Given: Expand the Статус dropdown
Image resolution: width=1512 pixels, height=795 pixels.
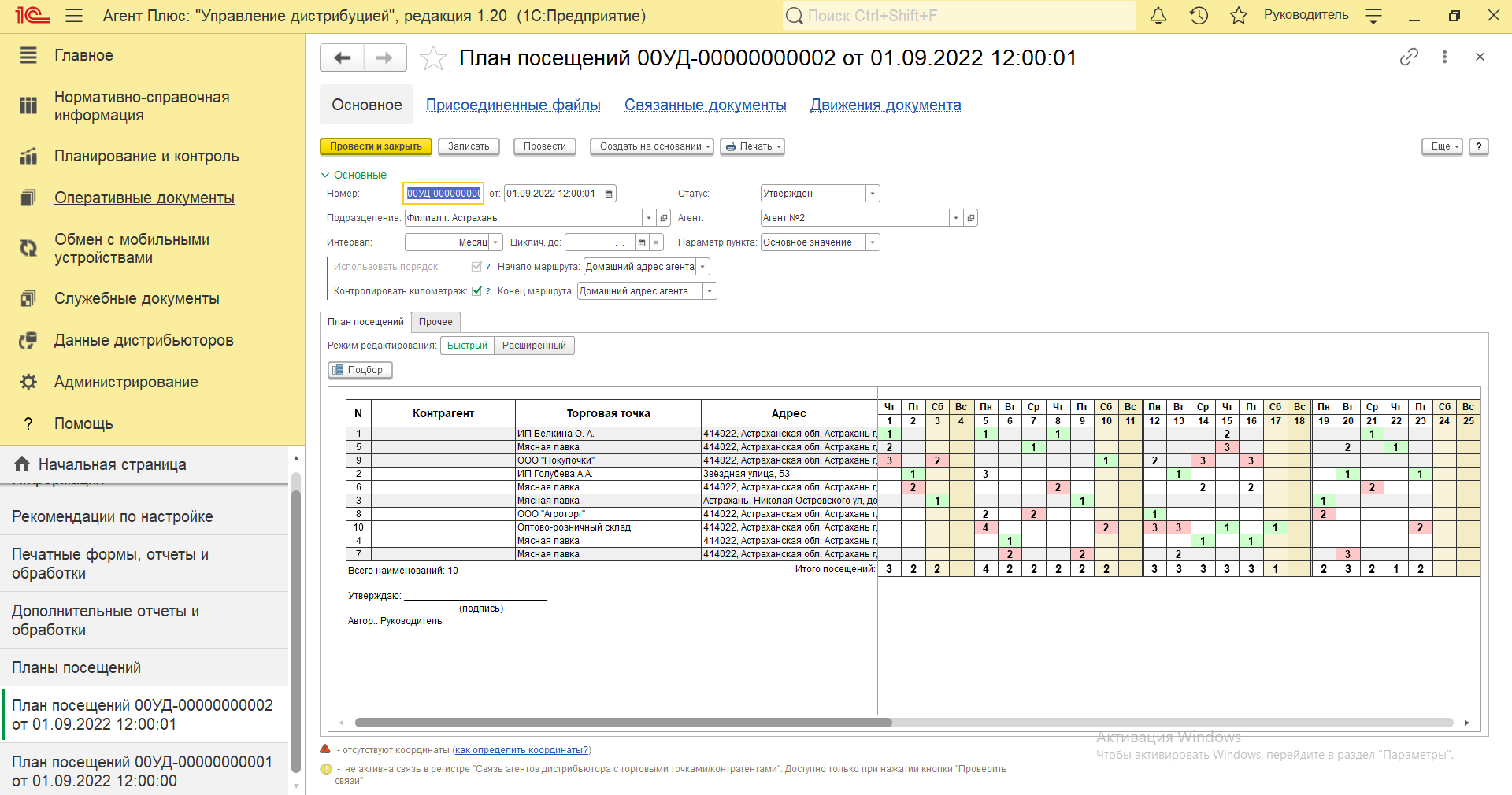Looking at the screenshot, I should coord(872,194).
